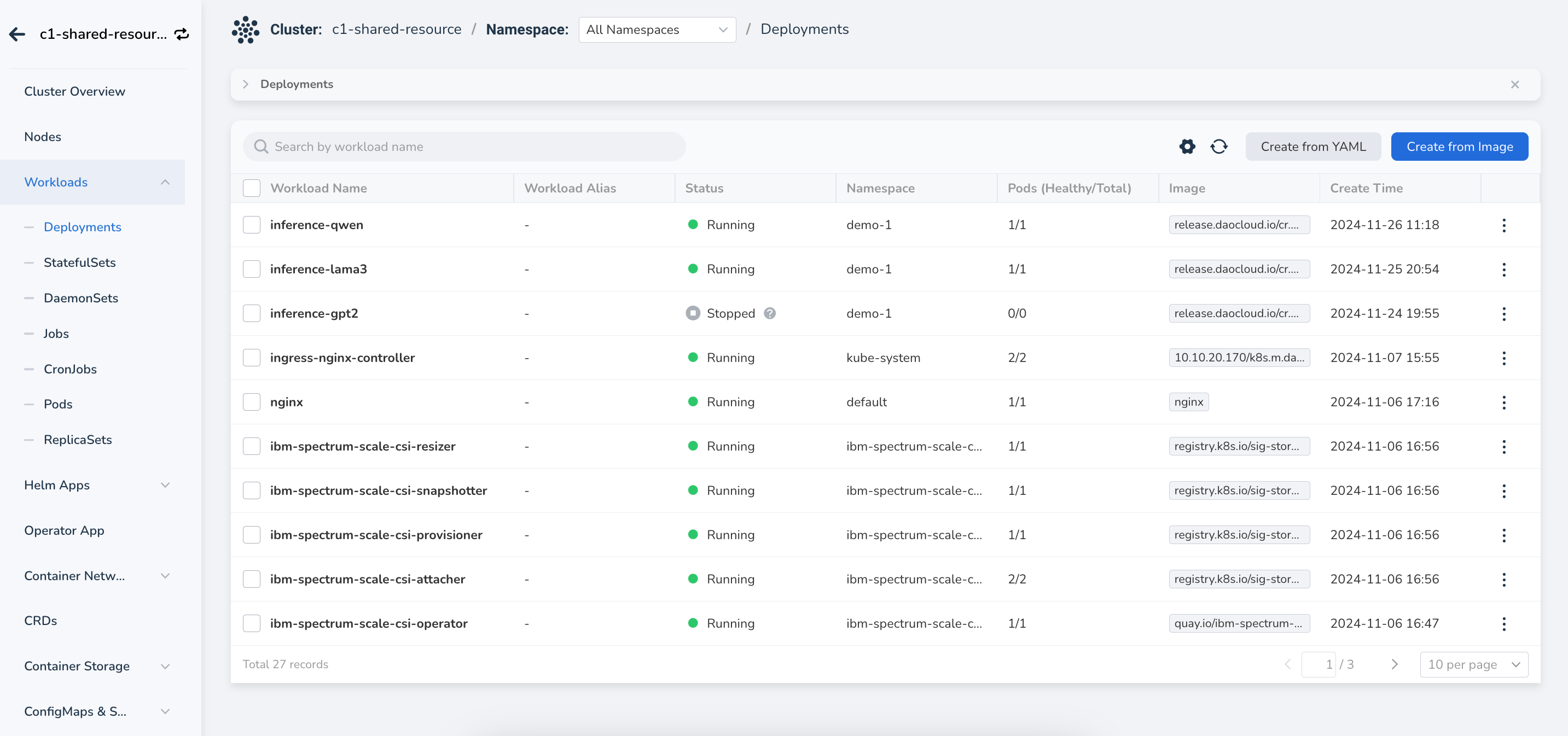The height and width of the screenshot is (736, 1568).
Task: Open Cluster Overview in sidebar
Action: click(74, 91)
